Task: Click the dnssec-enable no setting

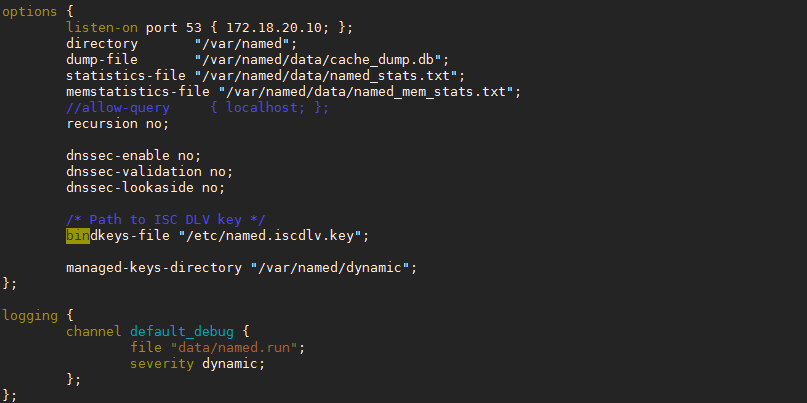Action: pyautogui.click(x=133, y=156)
